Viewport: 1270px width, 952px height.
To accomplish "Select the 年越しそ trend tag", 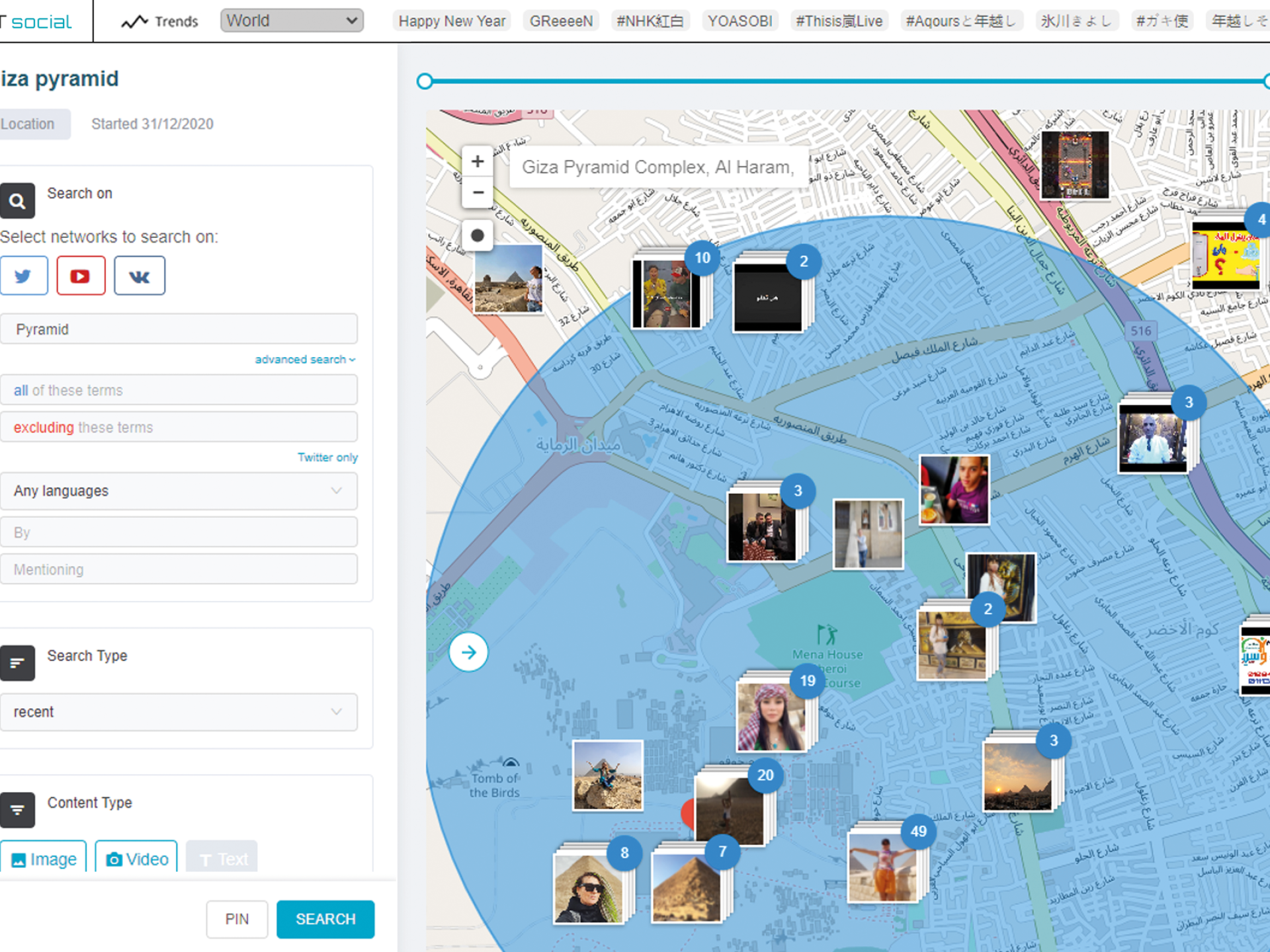I will pos(1238,21).
